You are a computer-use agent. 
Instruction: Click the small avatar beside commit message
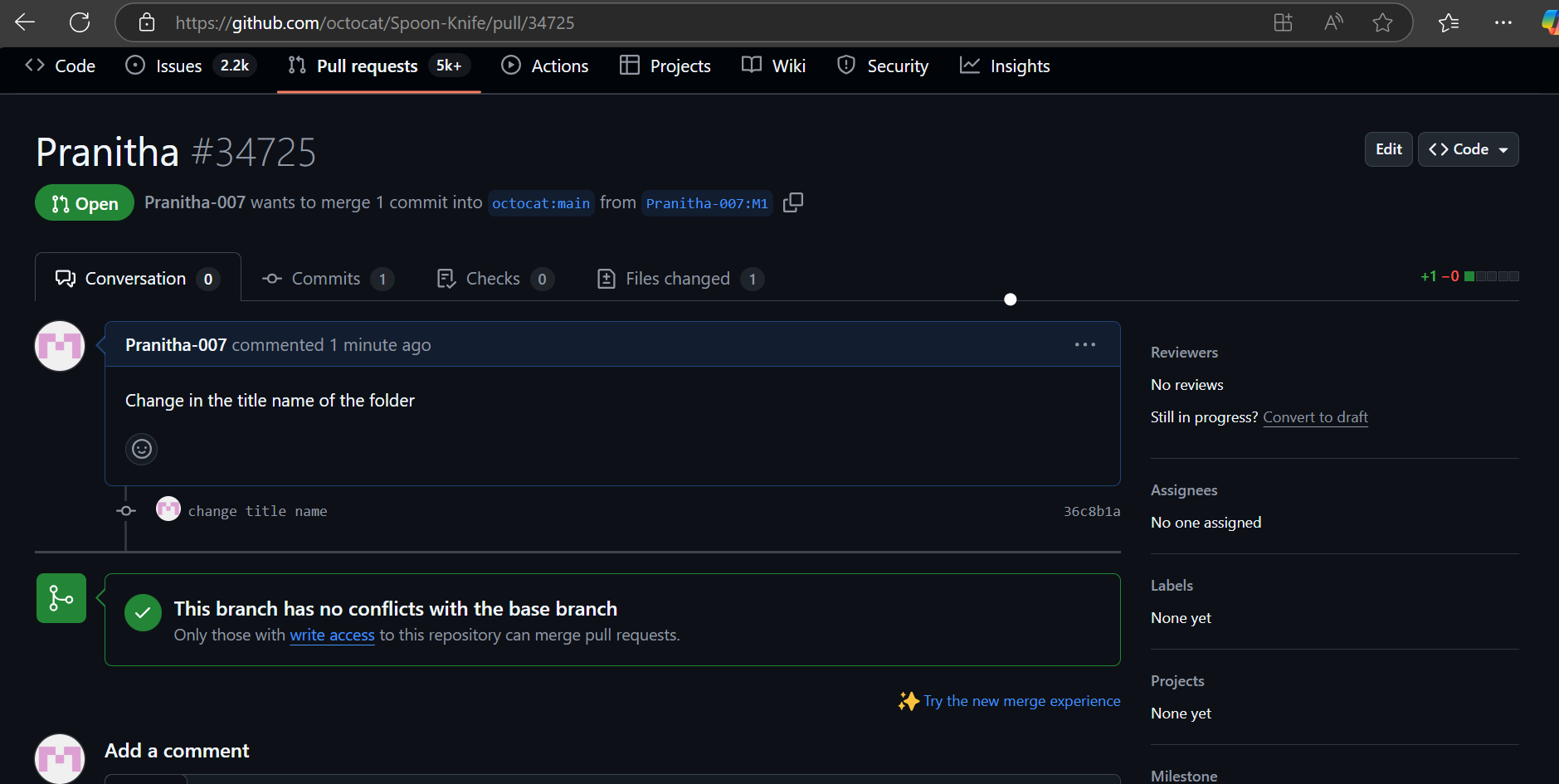coord(168,509)
